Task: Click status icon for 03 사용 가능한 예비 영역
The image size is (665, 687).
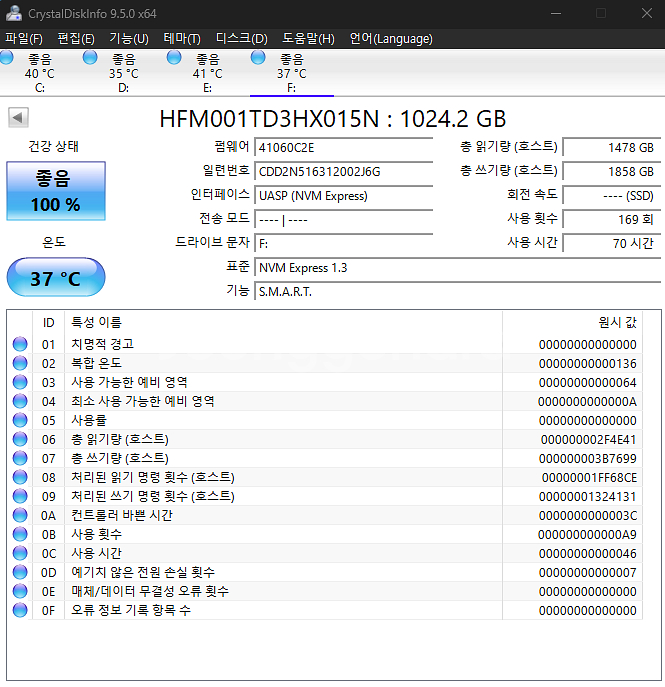Action: pyautogui.click(x=20, y=382)
